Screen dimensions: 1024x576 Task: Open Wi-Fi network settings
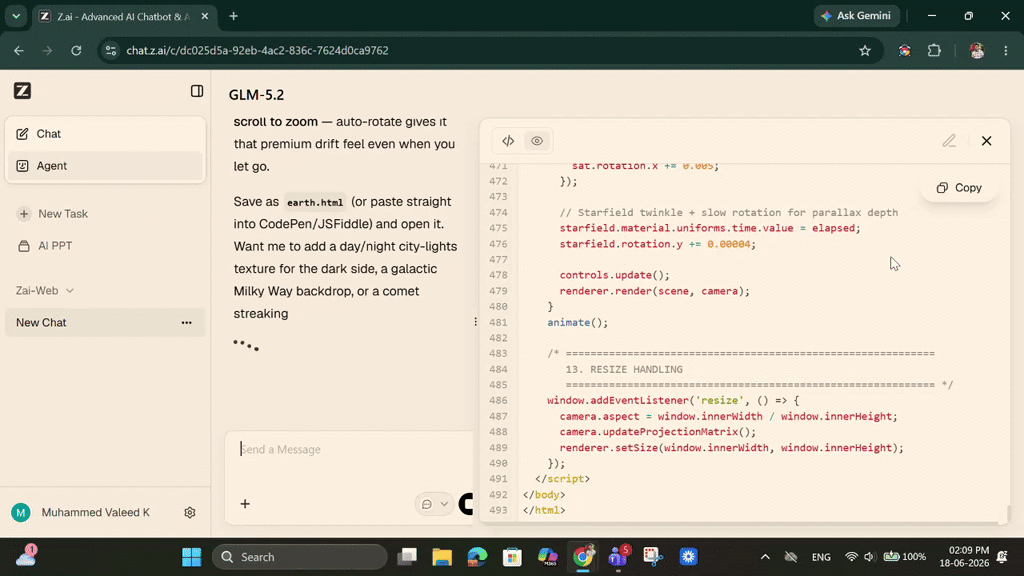click(851, 557)
